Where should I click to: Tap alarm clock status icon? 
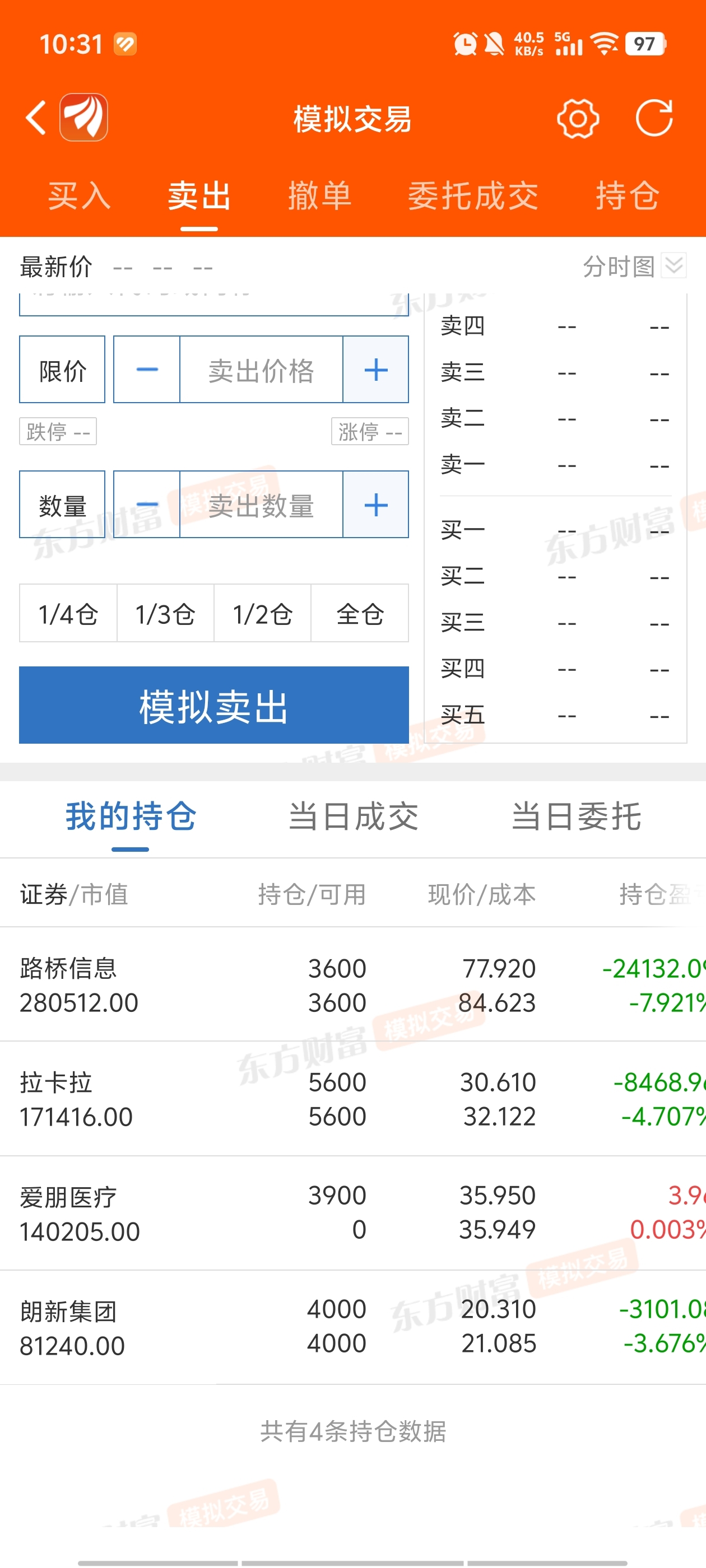466,44
